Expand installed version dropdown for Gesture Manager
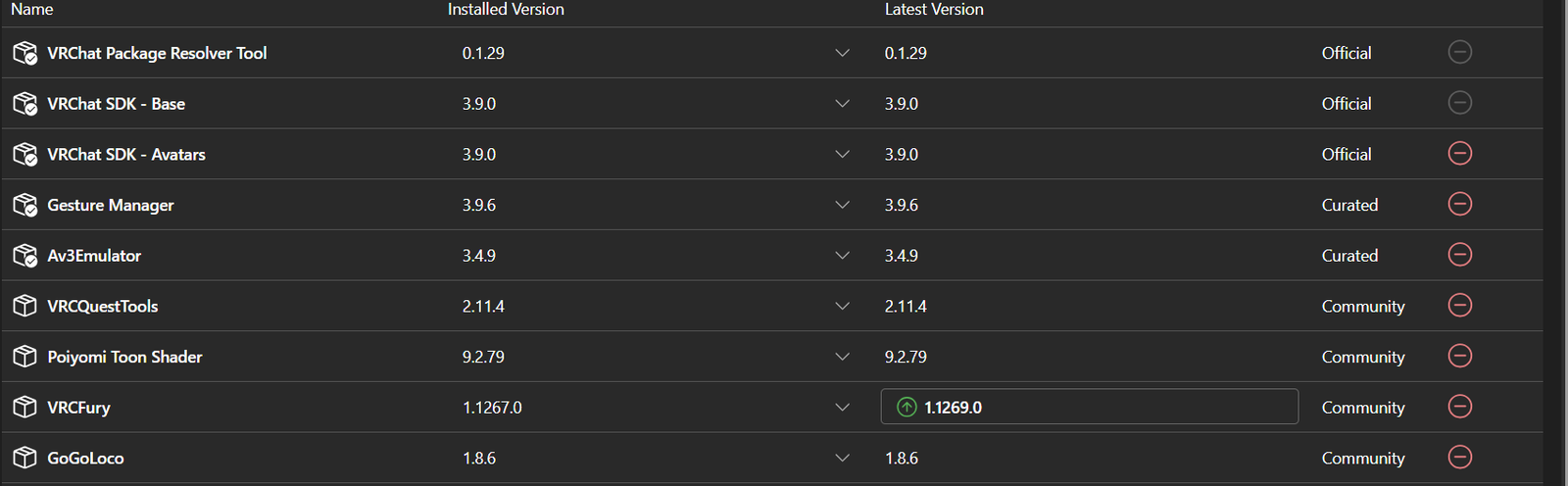 point(842,205)
